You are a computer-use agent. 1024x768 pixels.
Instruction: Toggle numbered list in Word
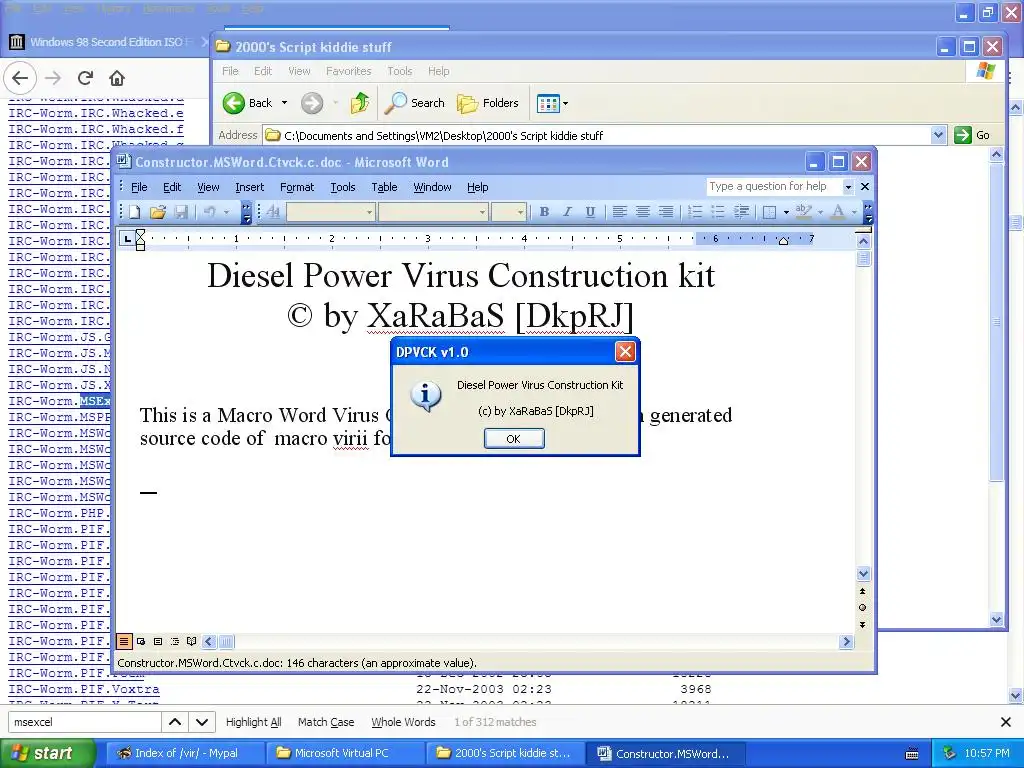pyautogui.click(x=695, y=212)
